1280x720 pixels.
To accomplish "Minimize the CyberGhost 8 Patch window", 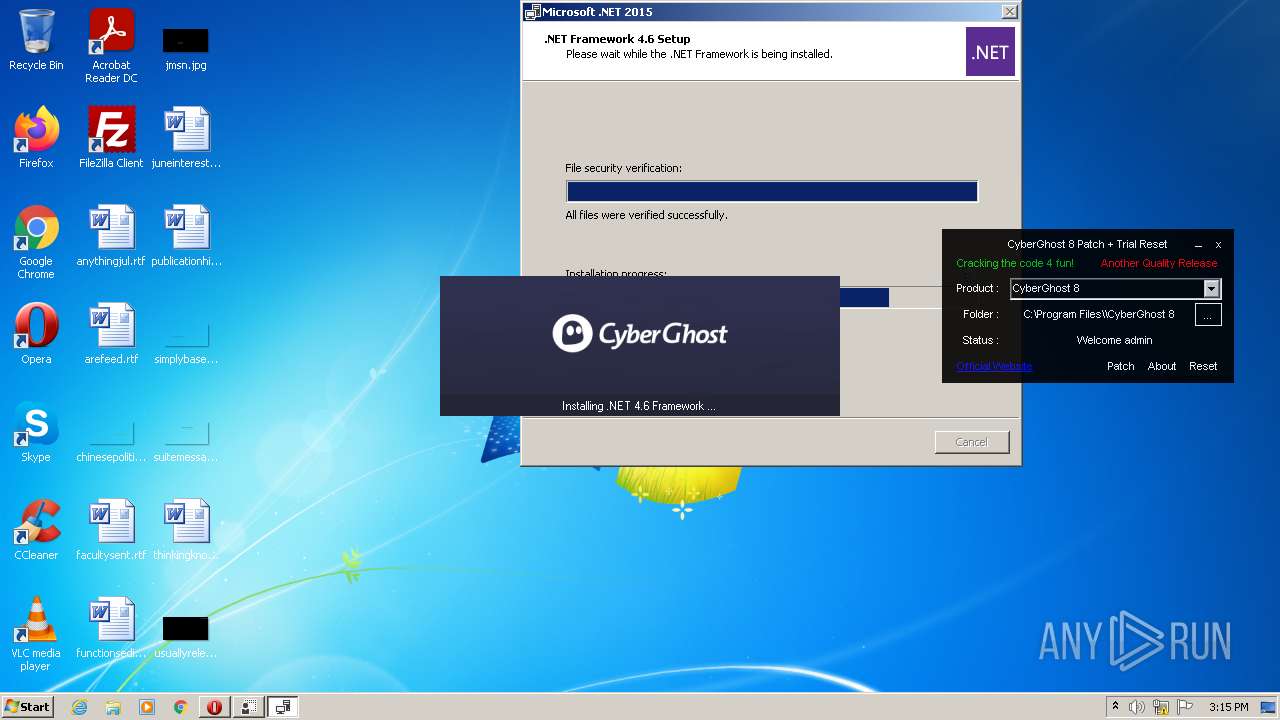I will coord(1198,244).
